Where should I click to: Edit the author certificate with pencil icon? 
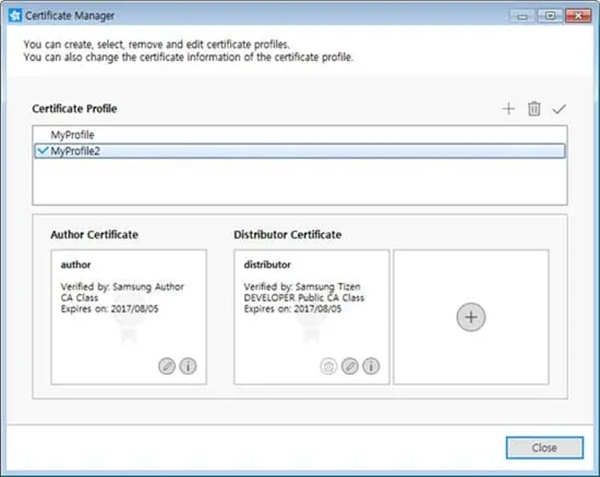tap(167, 366)
